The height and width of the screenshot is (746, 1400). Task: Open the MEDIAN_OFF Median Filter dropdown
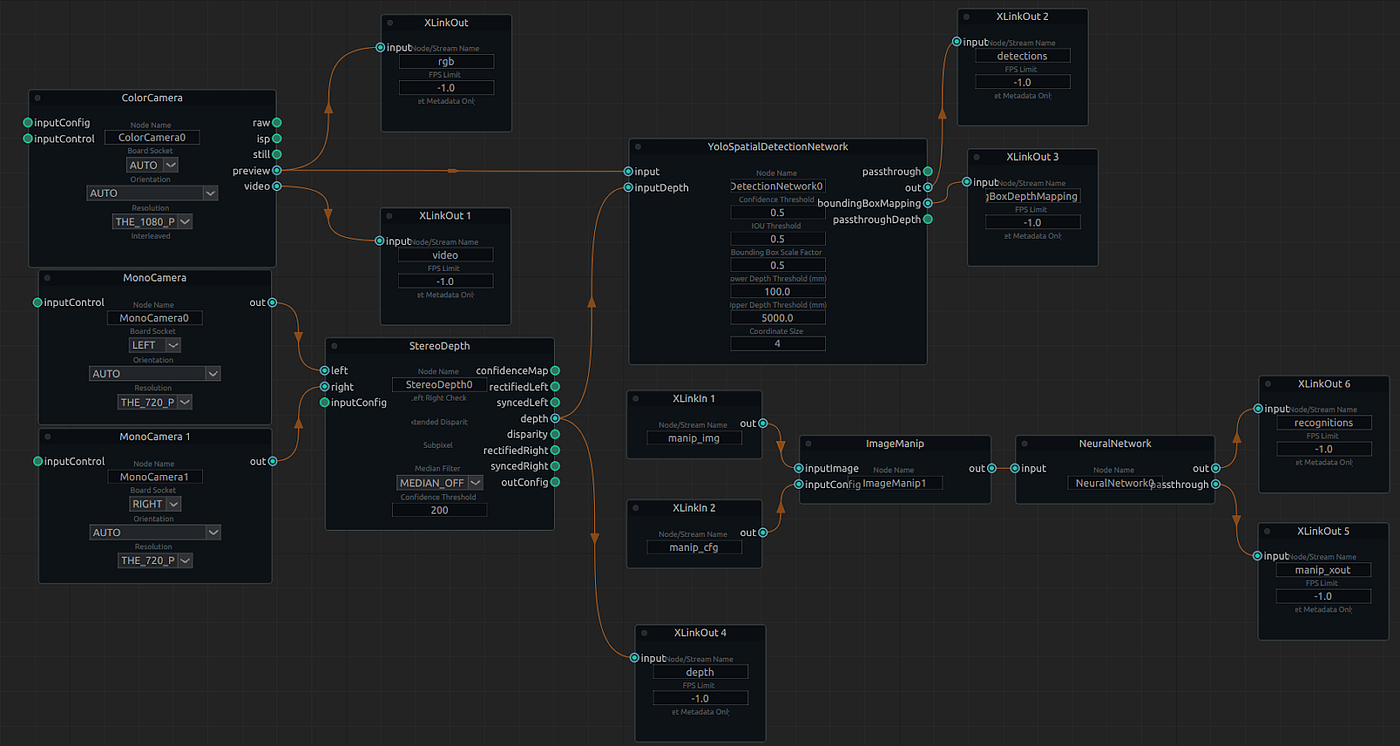[x=439, y=482]
